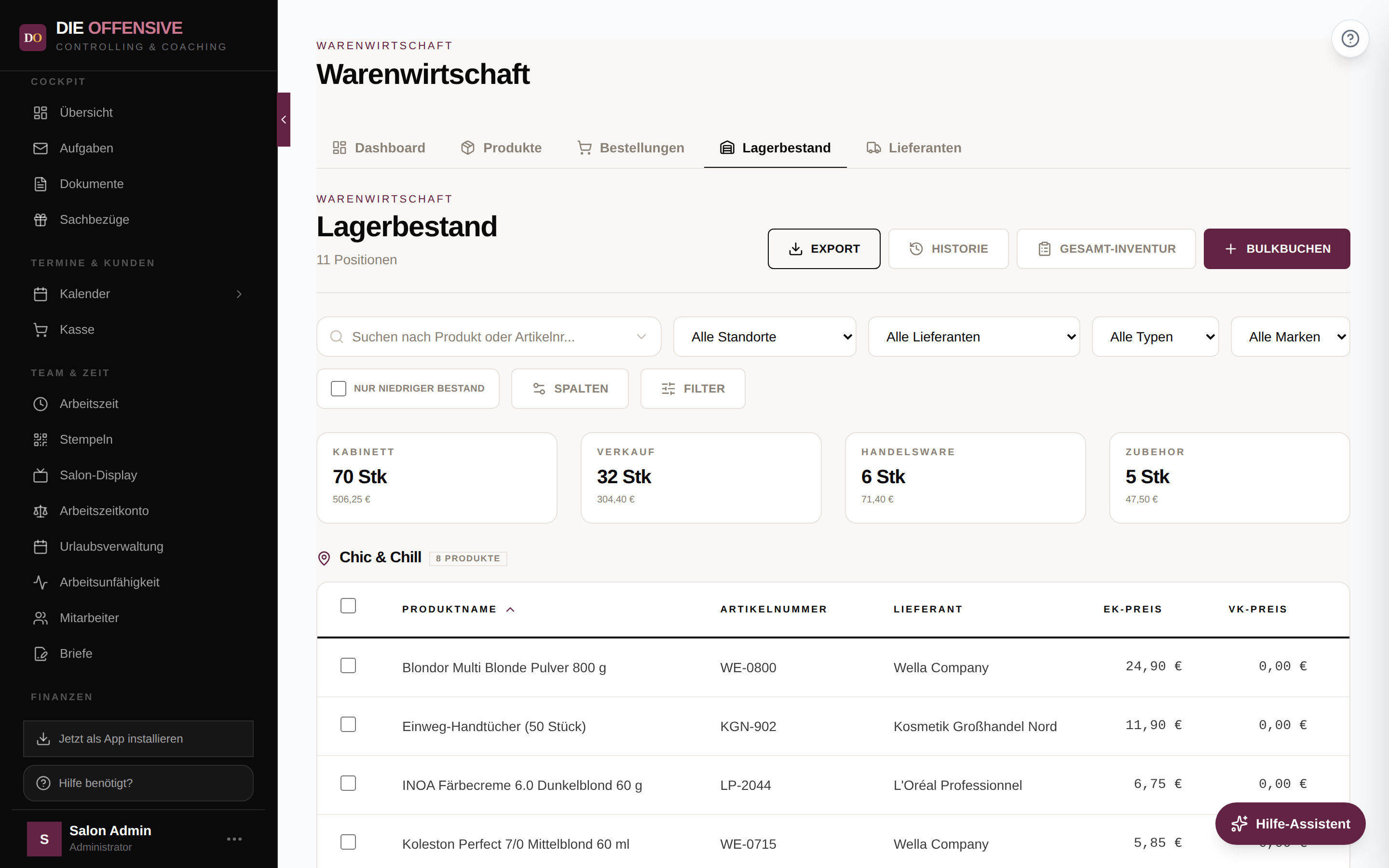Open the Alle Marken dropdown

click(1290, 337)
